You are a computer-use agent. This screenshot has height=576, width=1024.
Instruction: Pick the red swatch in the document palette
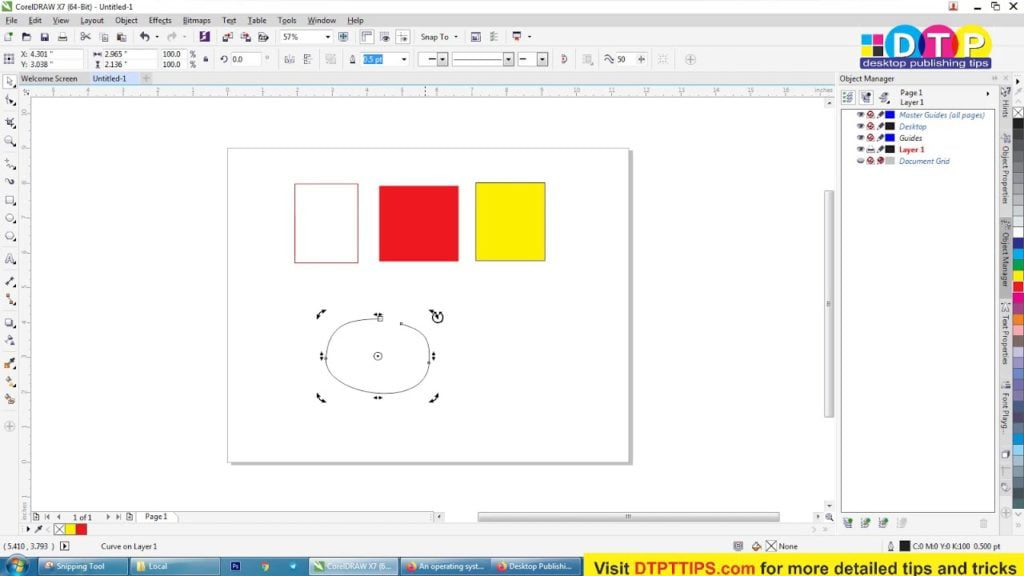[83, 529]
